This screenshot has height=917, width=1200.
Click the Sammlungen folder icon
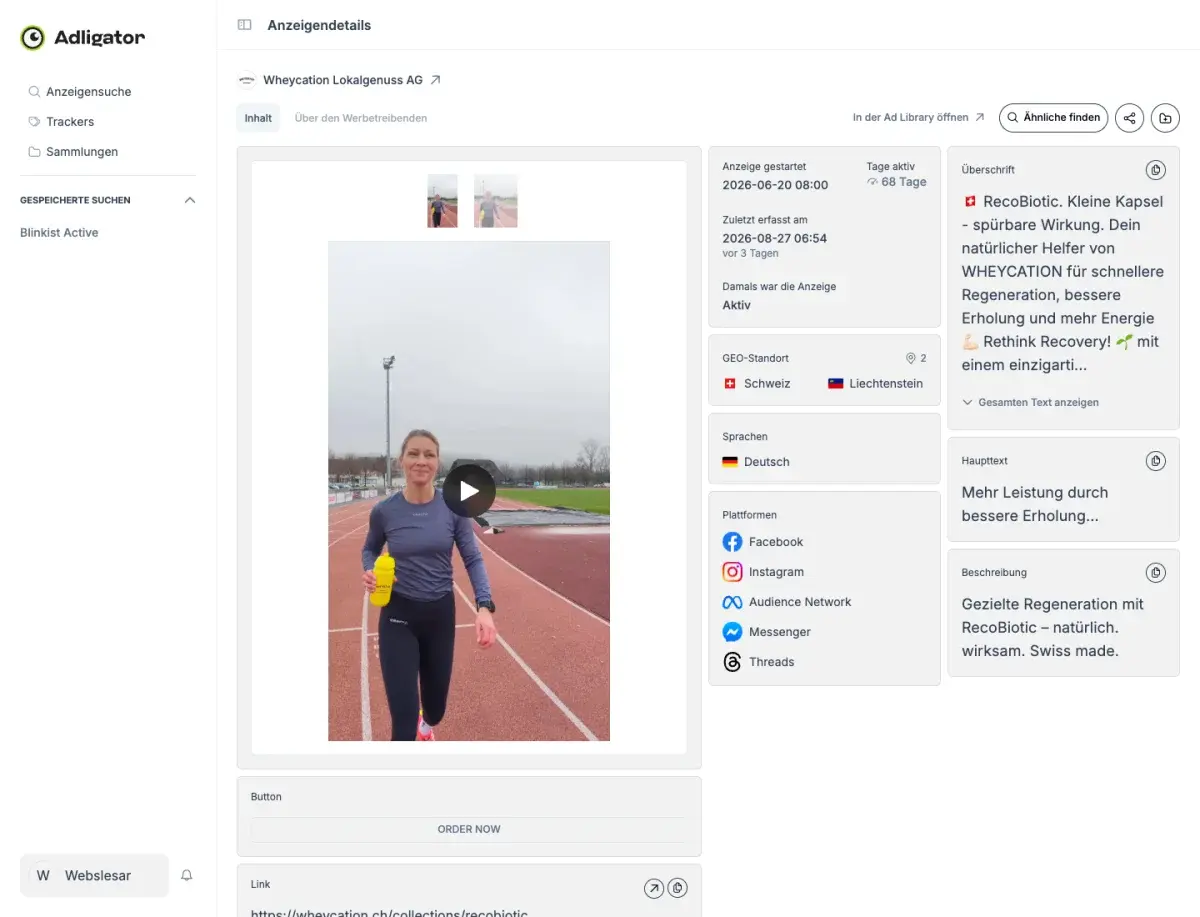coord(34,151)
